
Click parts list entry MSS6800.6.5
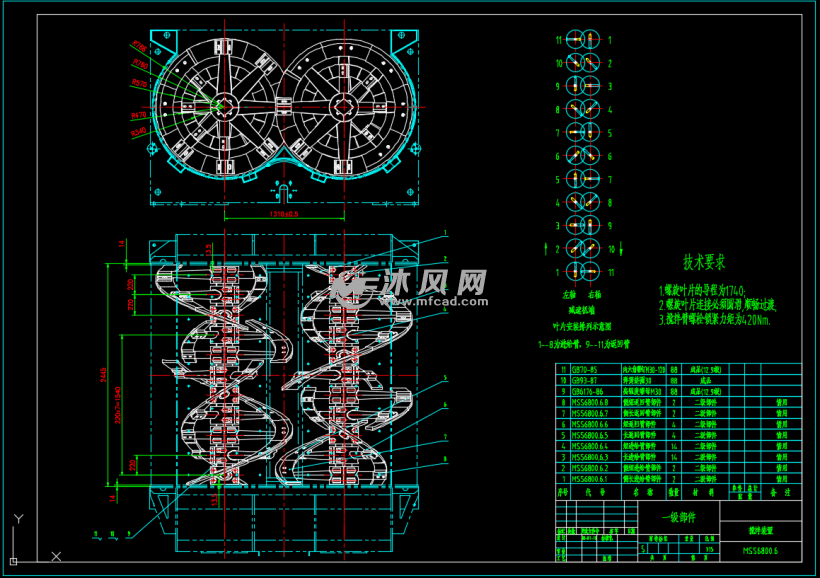pos(588,435)
